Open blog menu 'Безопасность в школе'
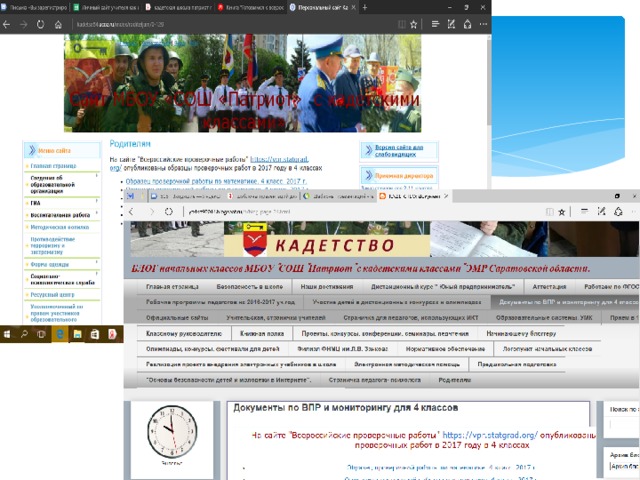 [249, 287]
